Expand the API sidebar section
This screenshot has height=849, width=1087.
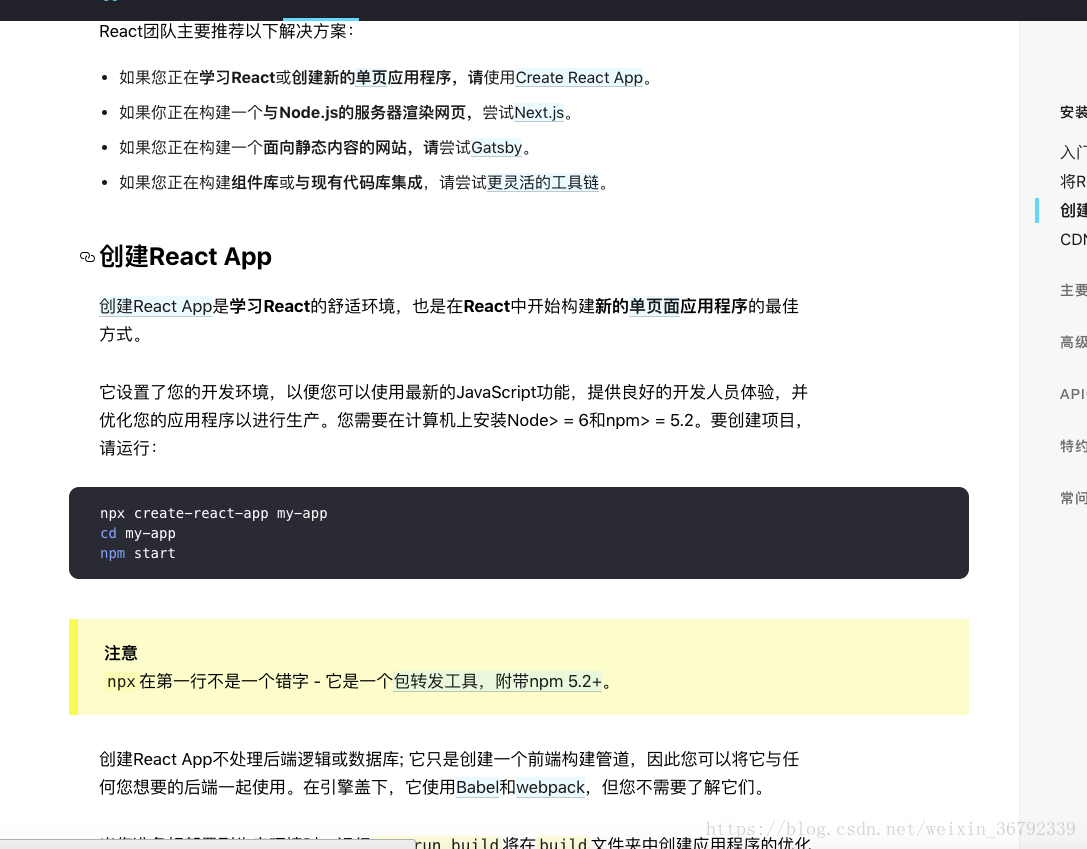(1073, 394)
